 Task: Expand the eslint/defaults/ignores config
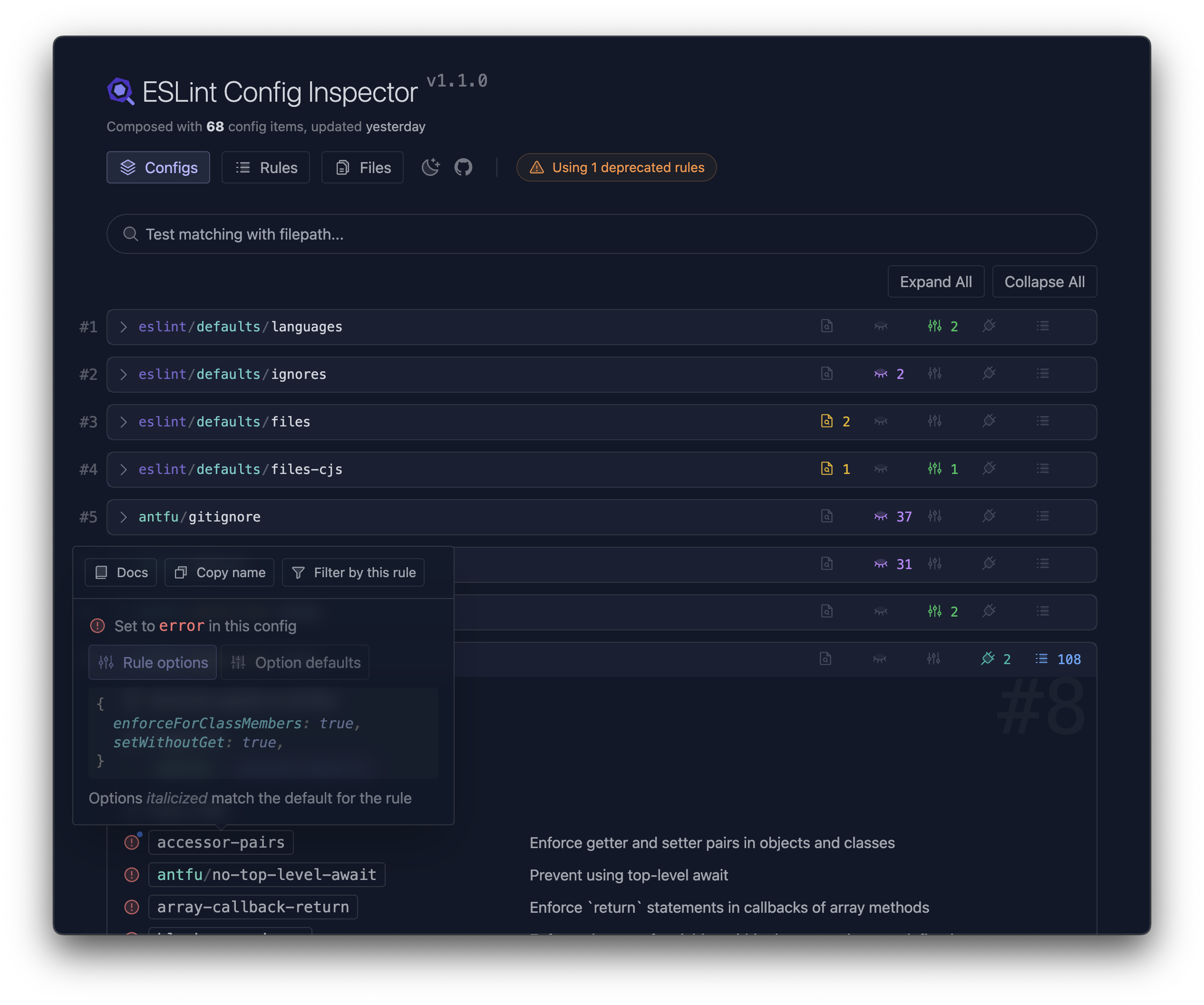point(123,374)
